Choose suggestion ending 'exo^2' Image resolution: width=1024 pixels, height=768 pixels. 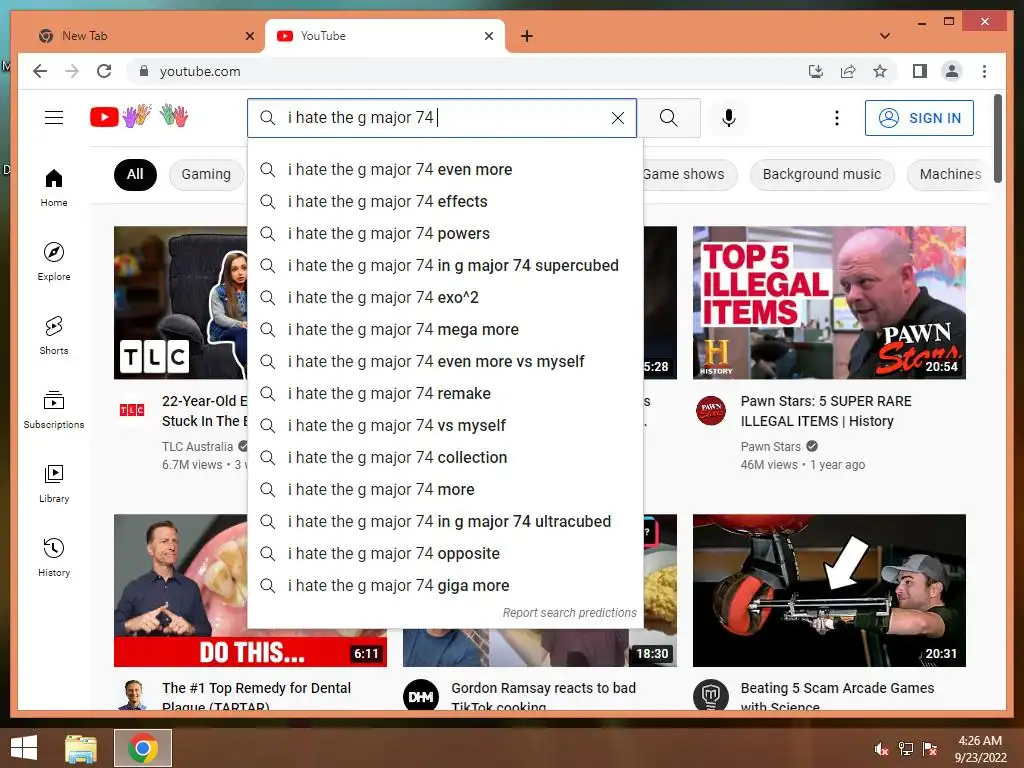click(x=445, y=298)
